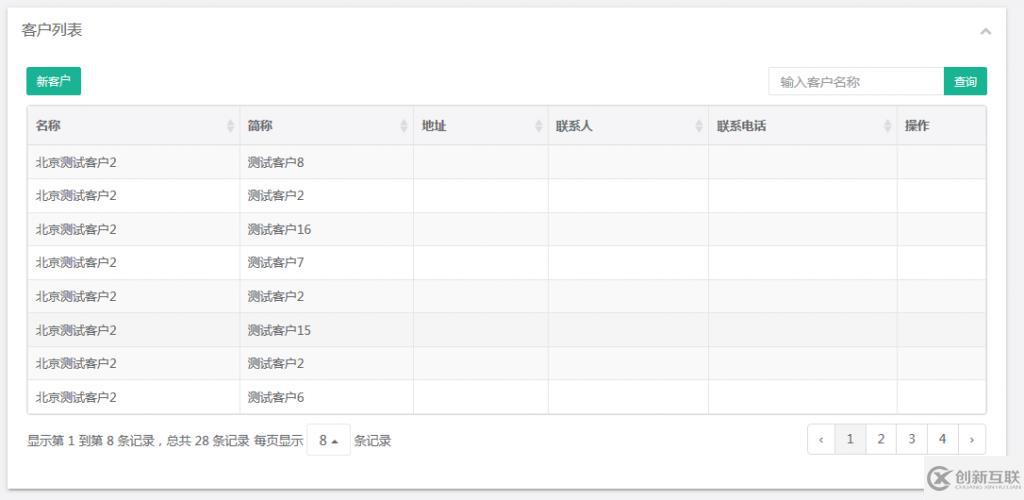Open the 每页显示 8 page-size dropdown
1024x500 pixels.
[328, 440]
